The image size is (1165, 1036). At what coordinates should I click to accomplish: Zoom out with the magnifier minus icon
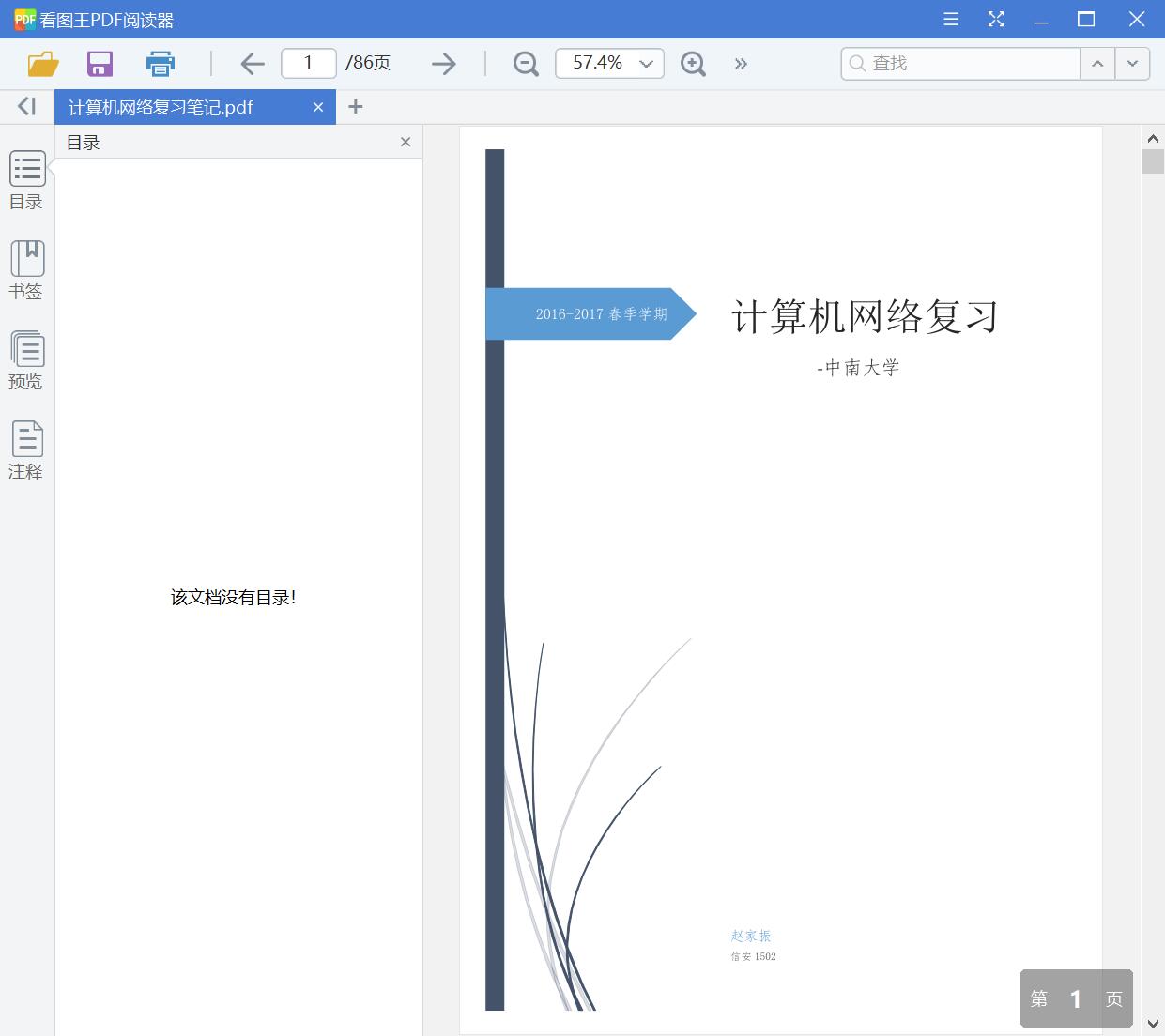(525, 63)
